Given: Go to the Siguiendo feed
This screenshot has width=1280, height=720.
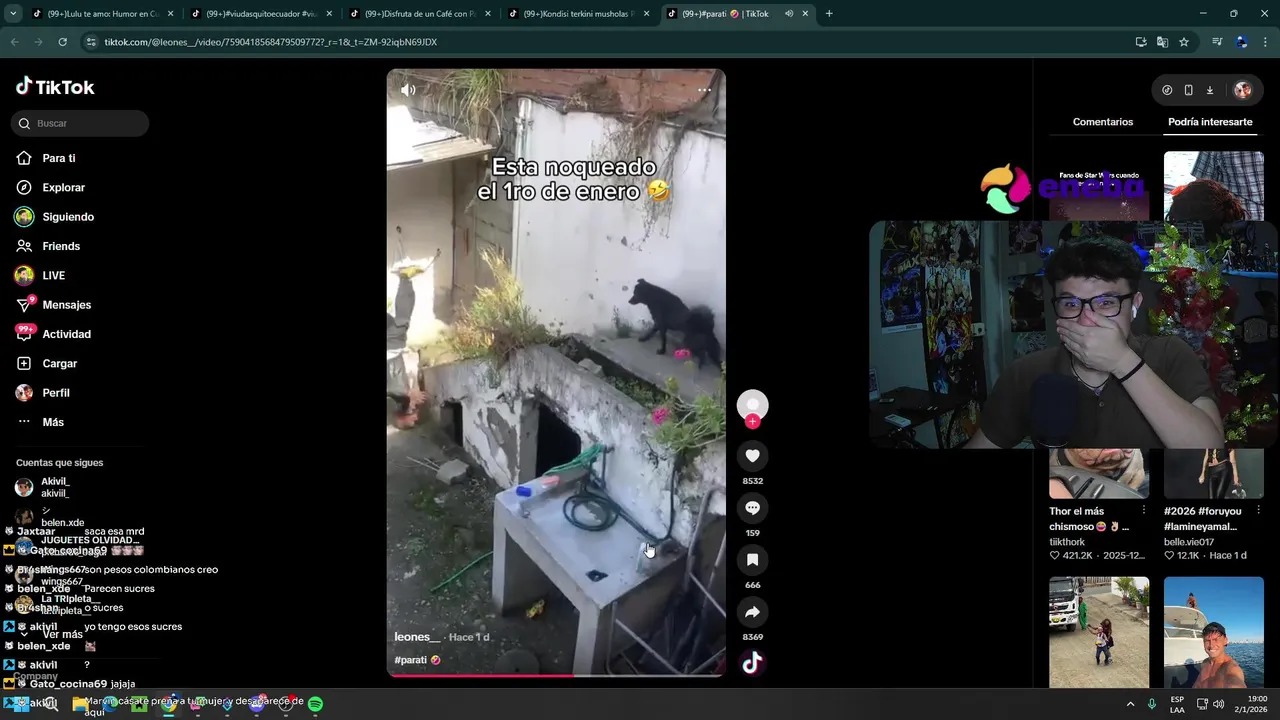Looking at the screenshot, I should click(x=54, y=217).
